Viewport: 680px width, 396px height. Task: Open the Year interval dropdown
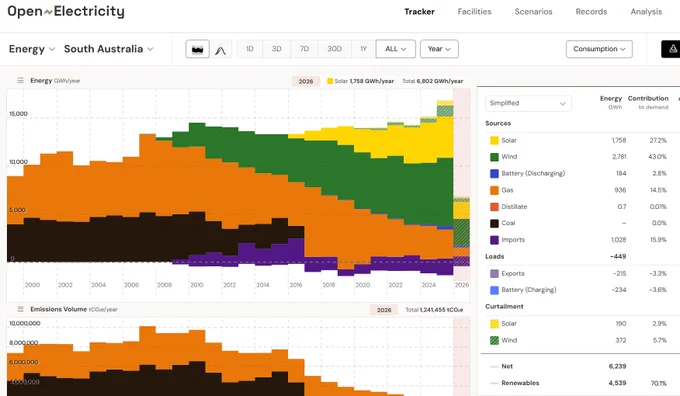439,49
